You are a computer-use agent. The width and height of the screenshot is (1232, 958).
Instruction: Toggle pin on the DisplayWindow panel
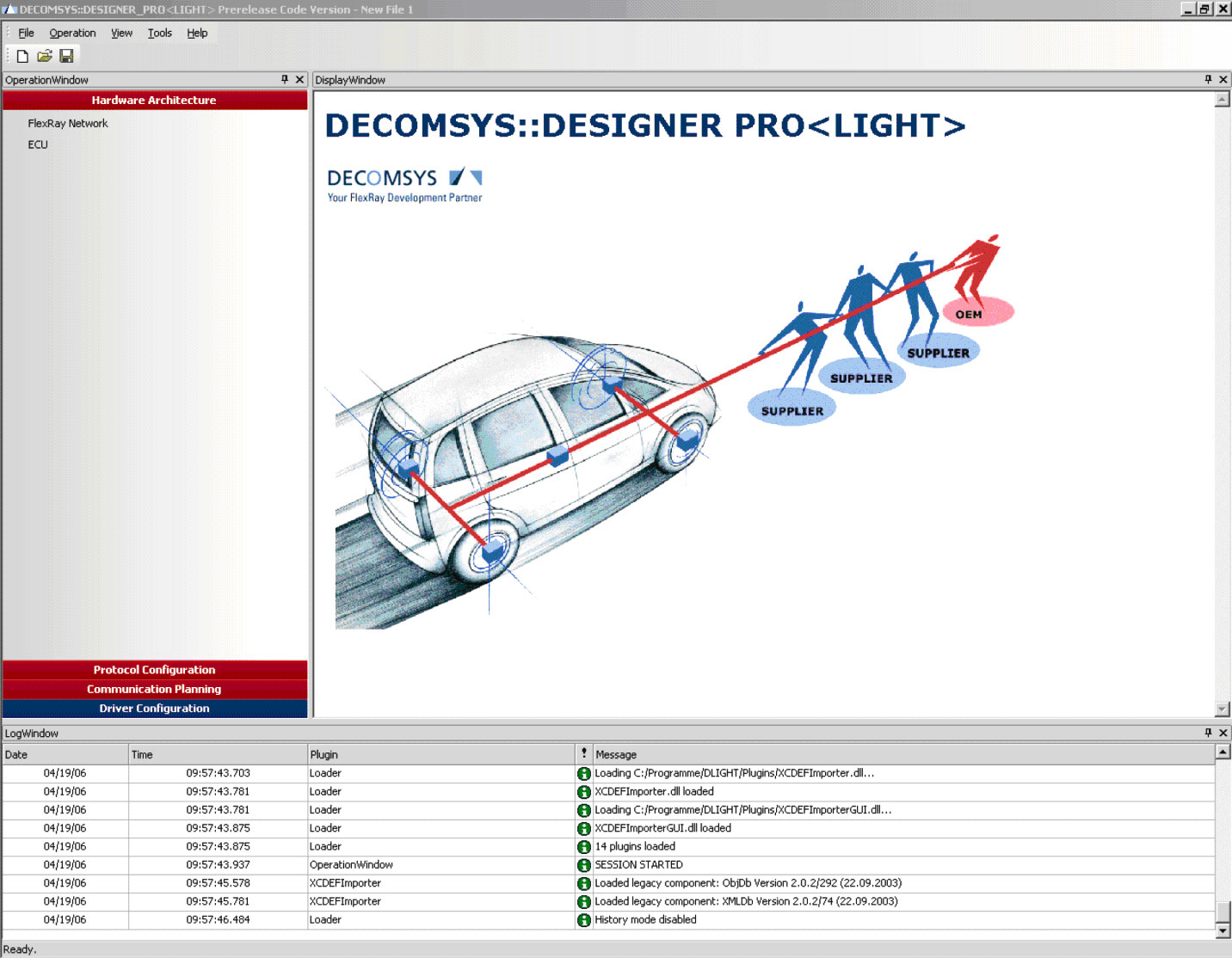(x=1208, y=79)
